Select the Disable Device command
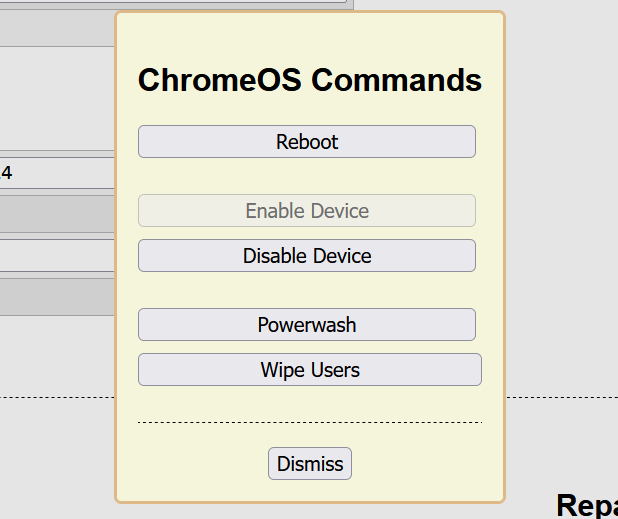Viewport: 618px width, 519px height. coord(307,256)
